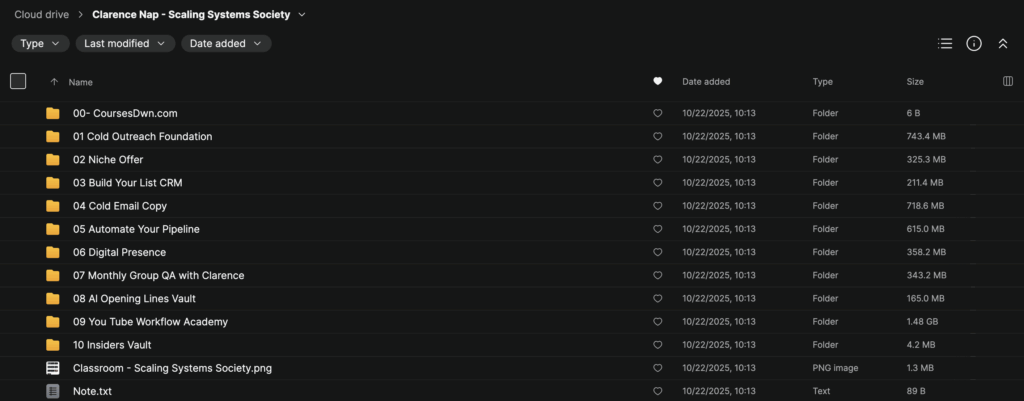This screenshot has height=401, width=1024.
Task: Click the 04 Cold Email Copy folder icon
Action: point(53,206)
